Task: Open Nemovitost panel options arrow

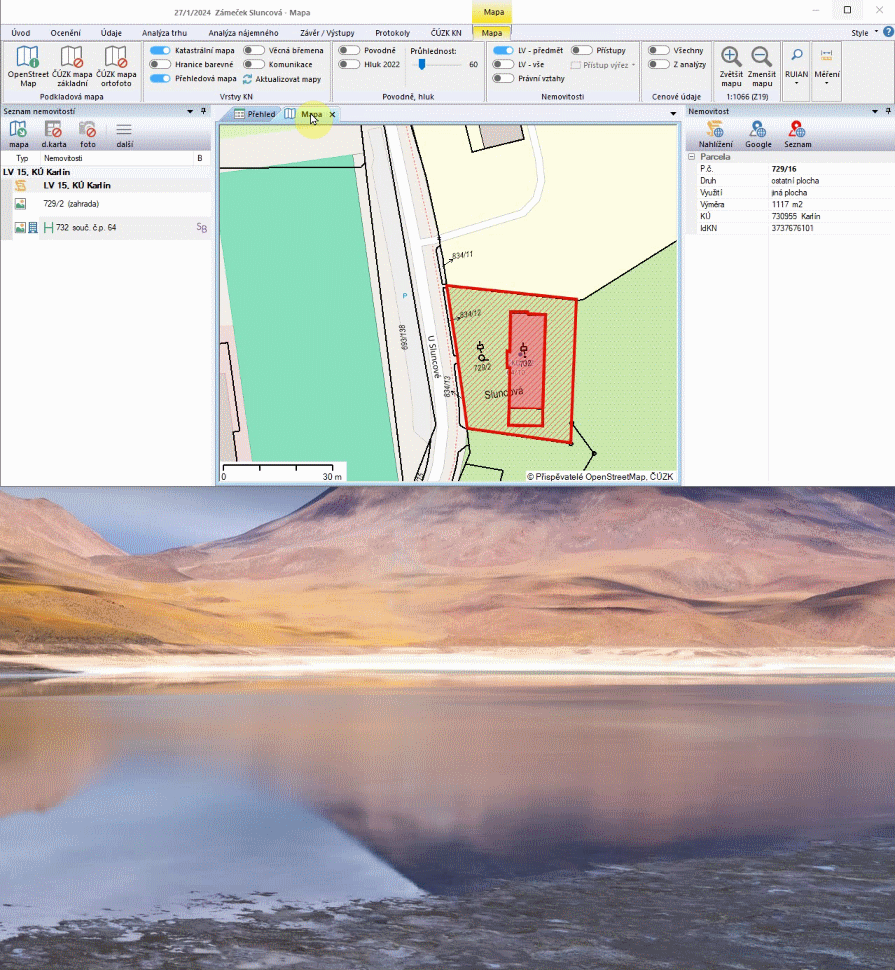Action: (875, 111)
